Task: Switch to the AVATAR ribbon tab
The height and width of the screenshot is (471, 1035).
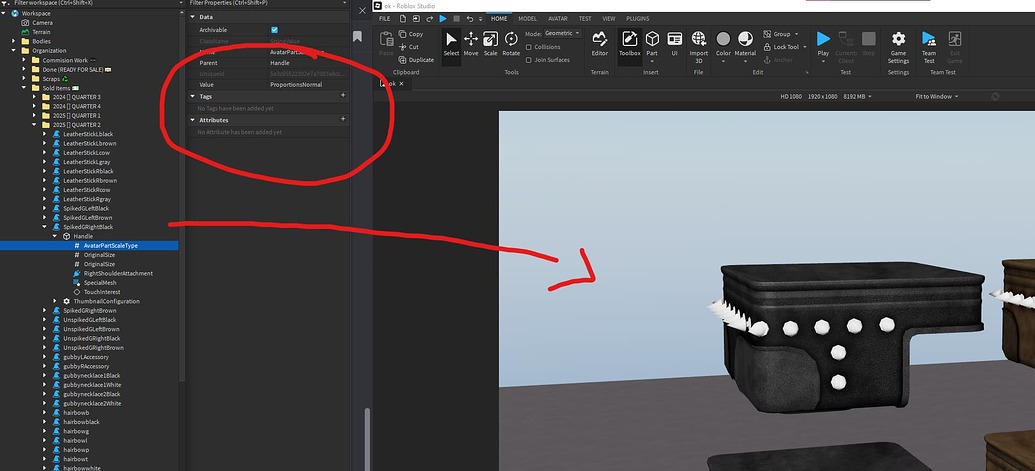Action: (558, 18)
